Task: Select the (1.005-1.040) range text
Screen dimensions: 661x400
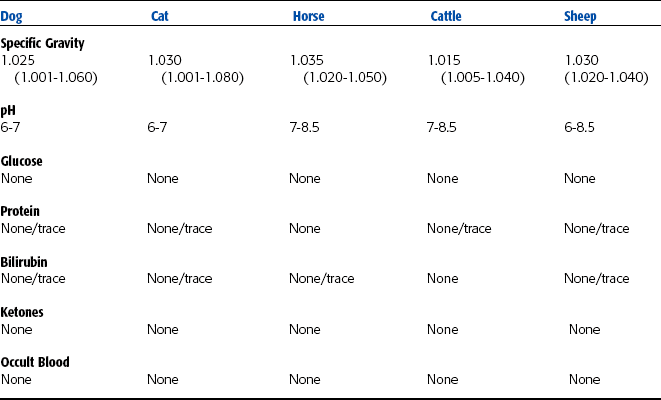Action: click(x=481, y=76)
